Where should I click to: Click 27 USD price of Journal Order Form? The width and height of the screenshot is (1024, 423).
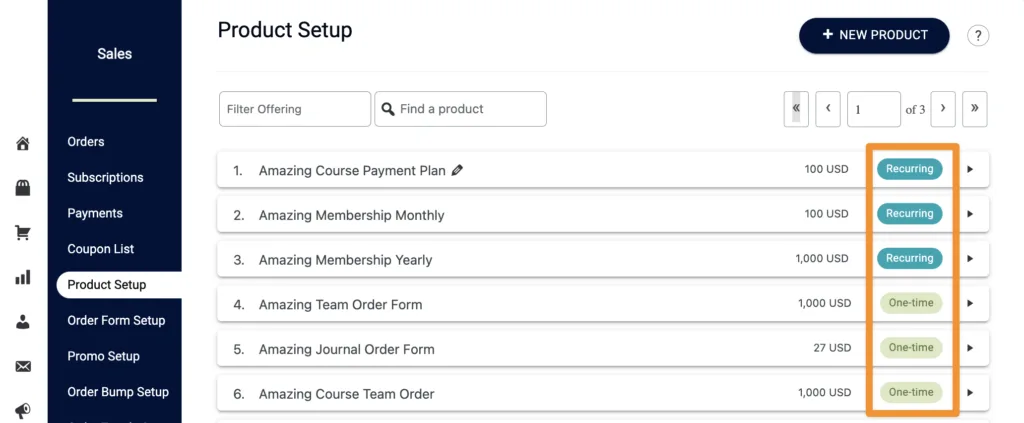coord(832,348)
